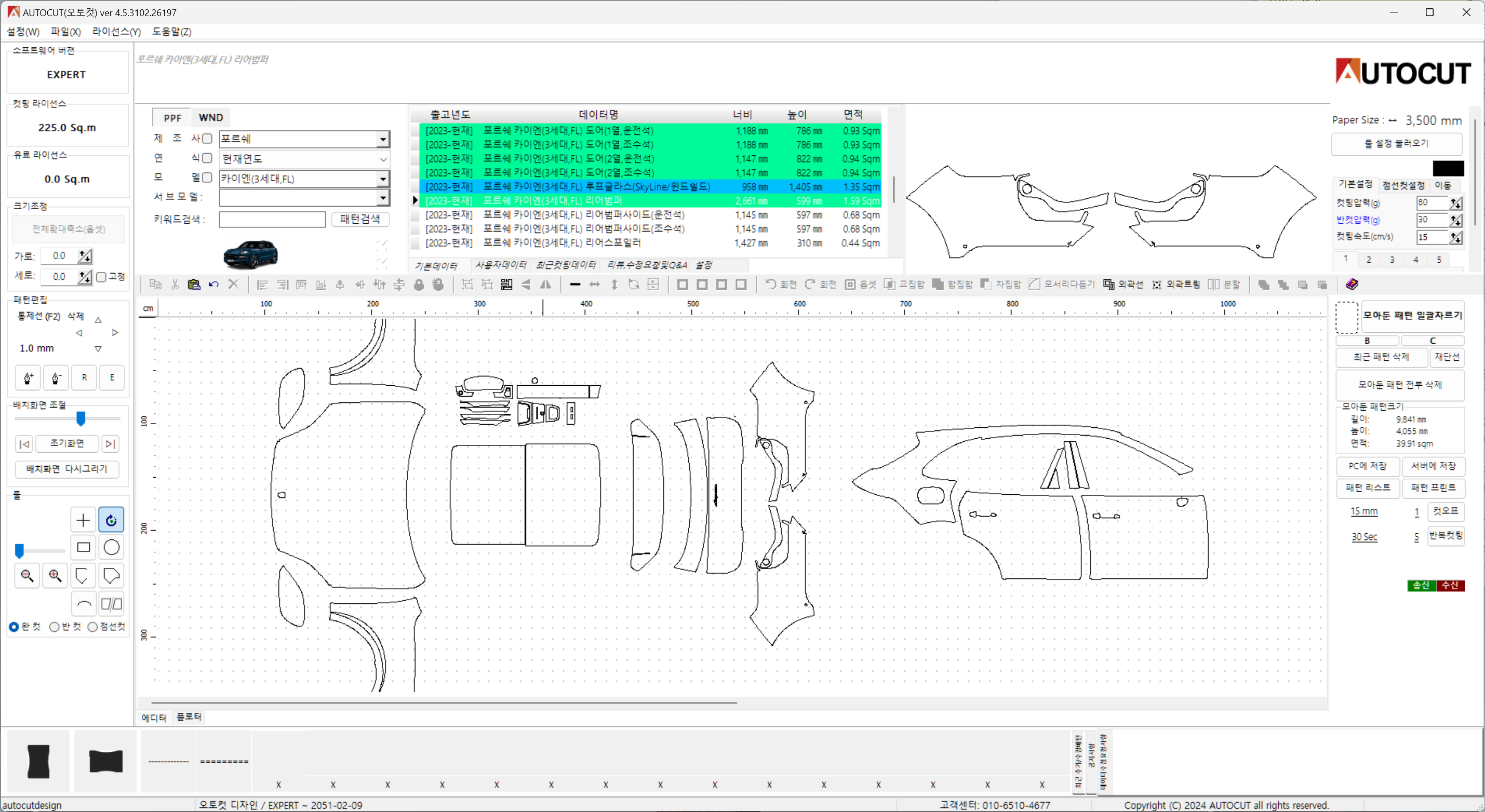Click the 패턴검색 button
The width and height of the screenshot is (1485, 812).
[360, 219]
